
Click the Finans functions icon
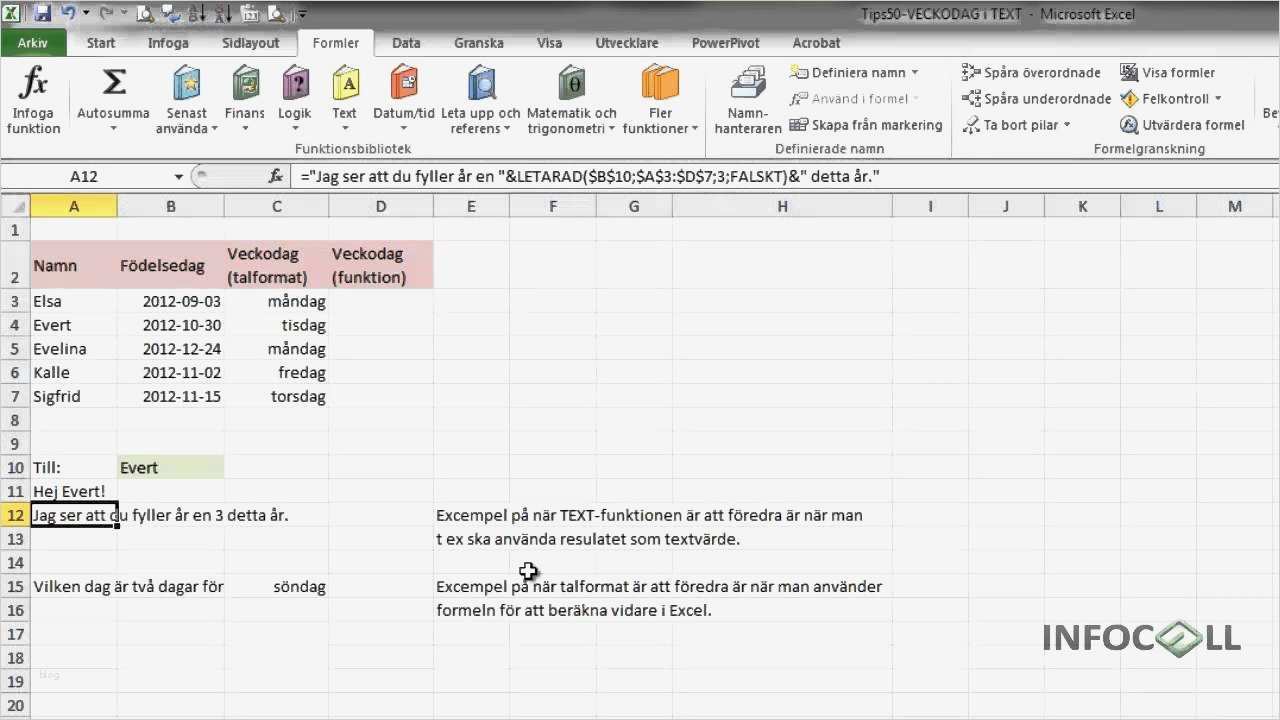coord(244,95)
